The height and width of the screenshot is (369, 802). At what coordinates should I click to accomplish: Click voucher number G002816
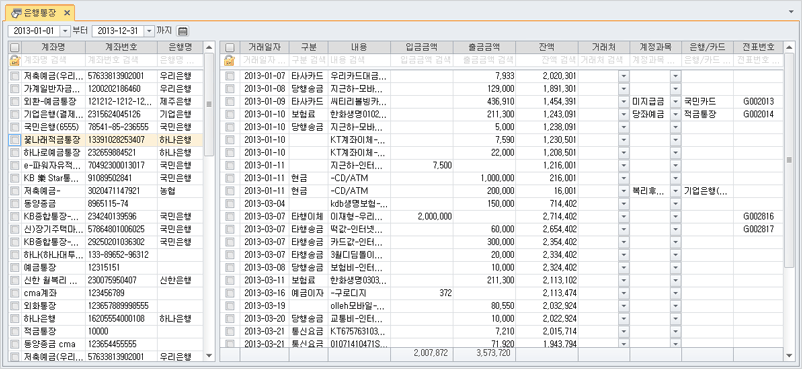tap(758, 216)
